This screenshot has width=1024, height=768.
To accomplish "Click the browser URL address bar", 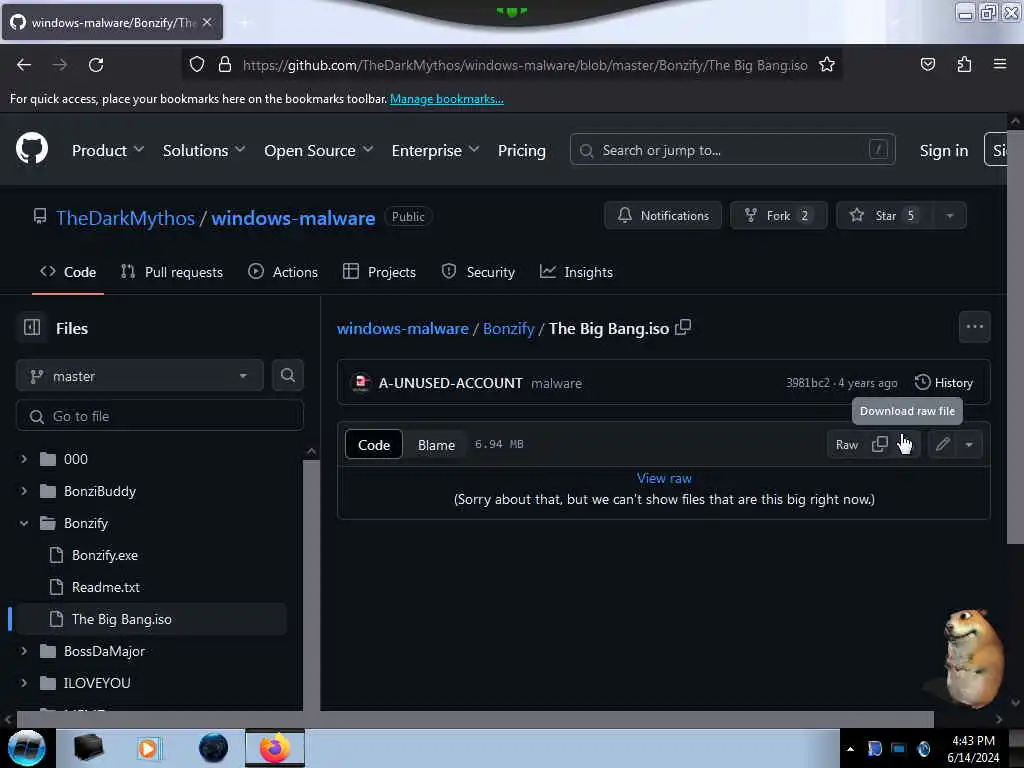I will [525, 65].
